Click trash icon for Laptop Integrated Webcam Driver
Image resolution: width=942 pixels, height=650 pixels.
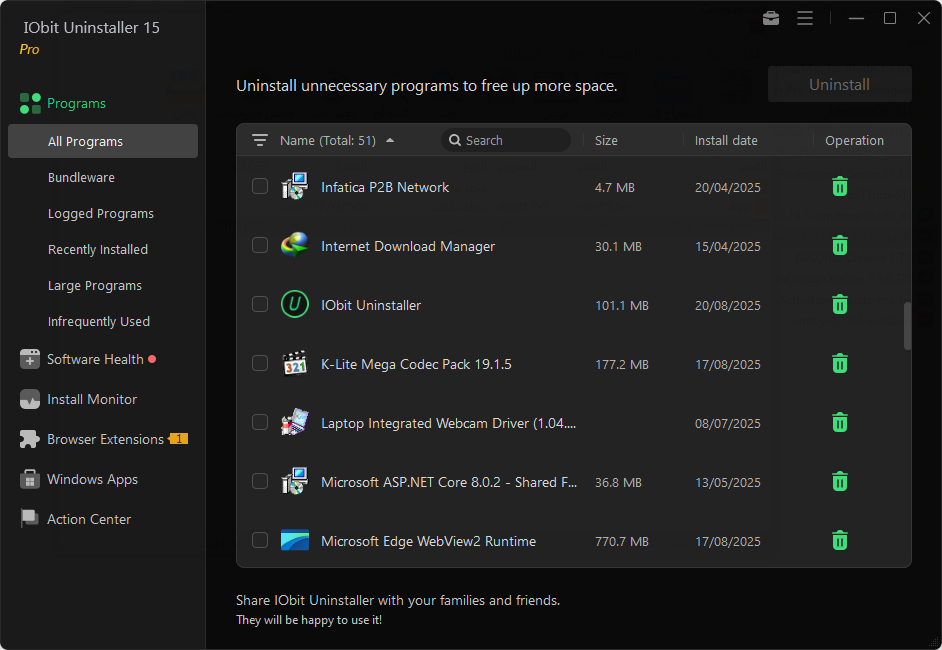(840, 422)
